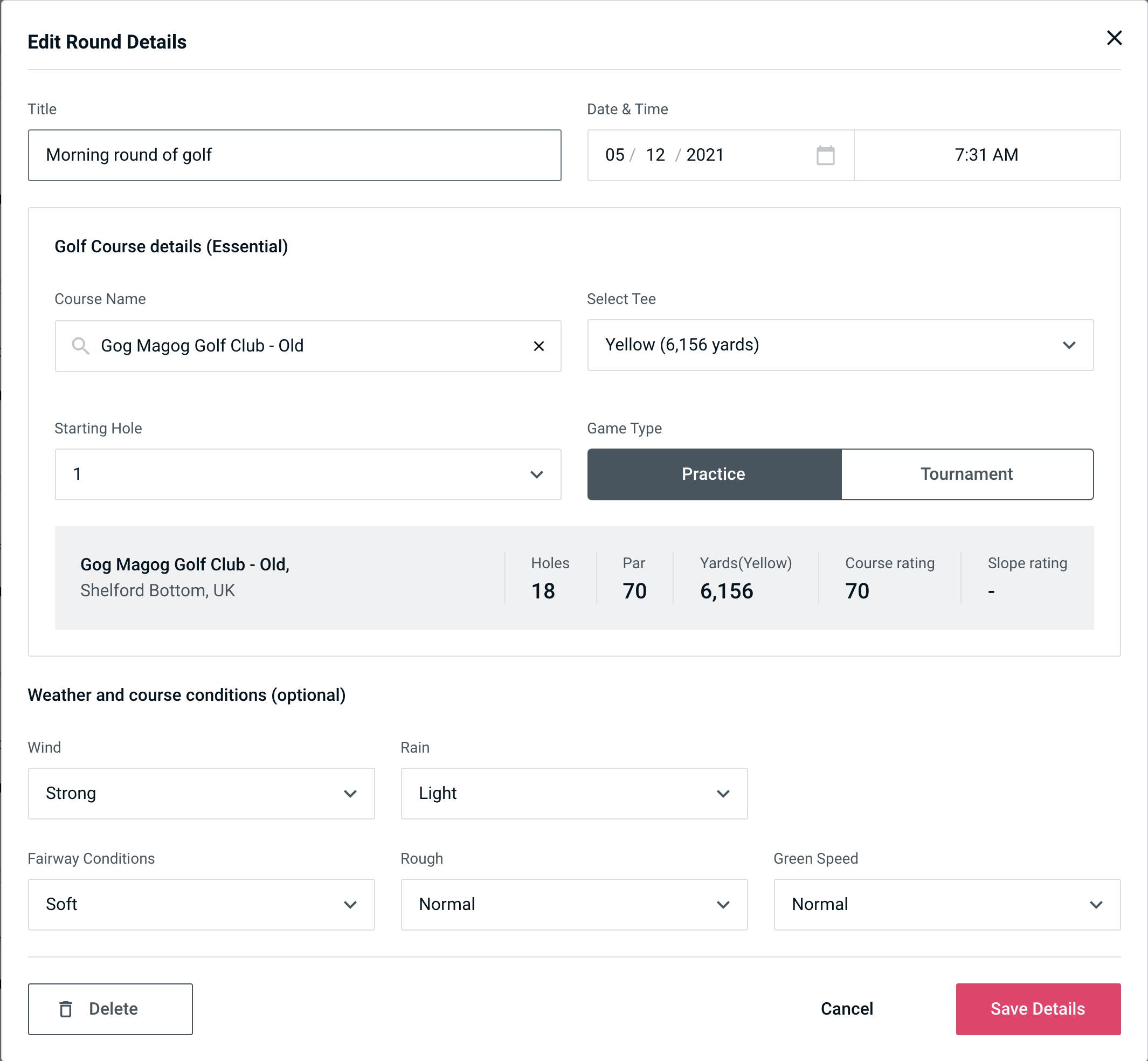Click the calendar icon for date picker
Viewport: 1148px width, 1061px height.
[x=825, y=155]
